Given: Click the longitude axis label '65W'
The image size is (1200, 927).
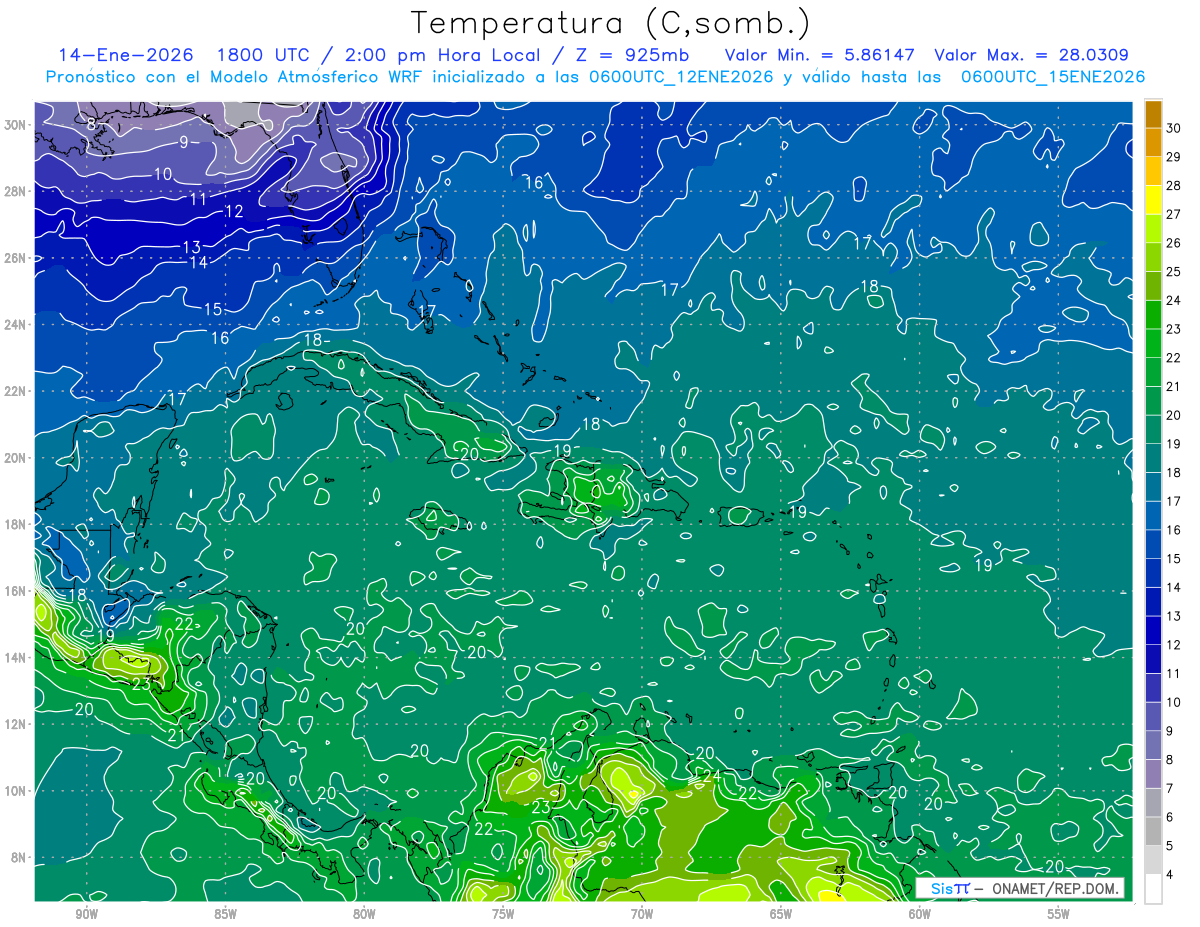Looking at the screenshot, I should point(781,914).
